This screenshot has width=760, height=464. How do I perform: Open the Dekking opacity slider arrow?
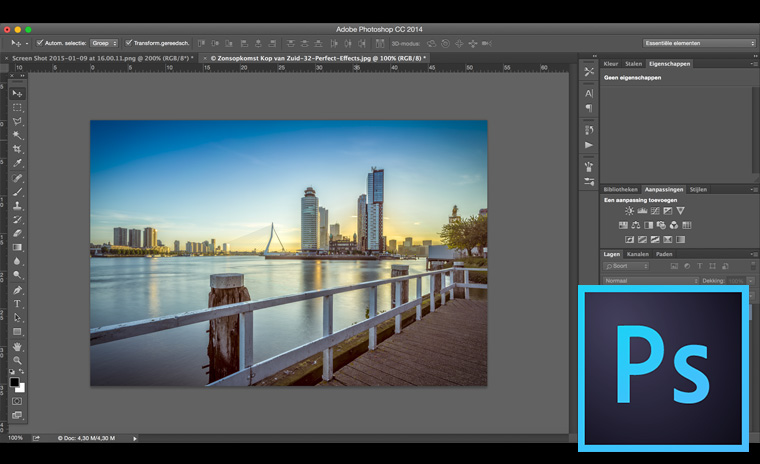751,281
